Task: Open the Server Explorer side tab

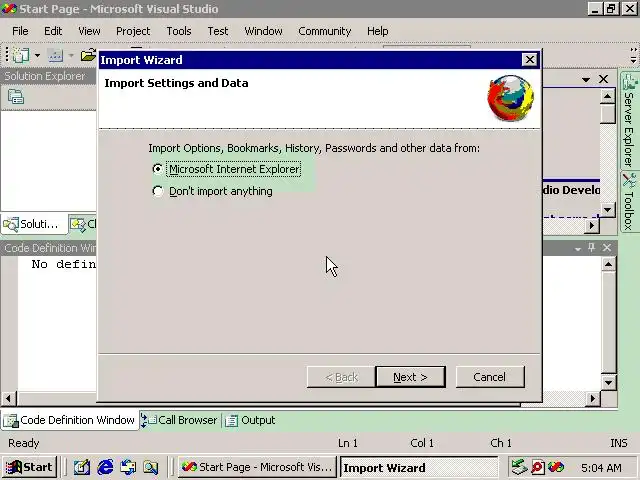Action: click(x=629, y=120)
